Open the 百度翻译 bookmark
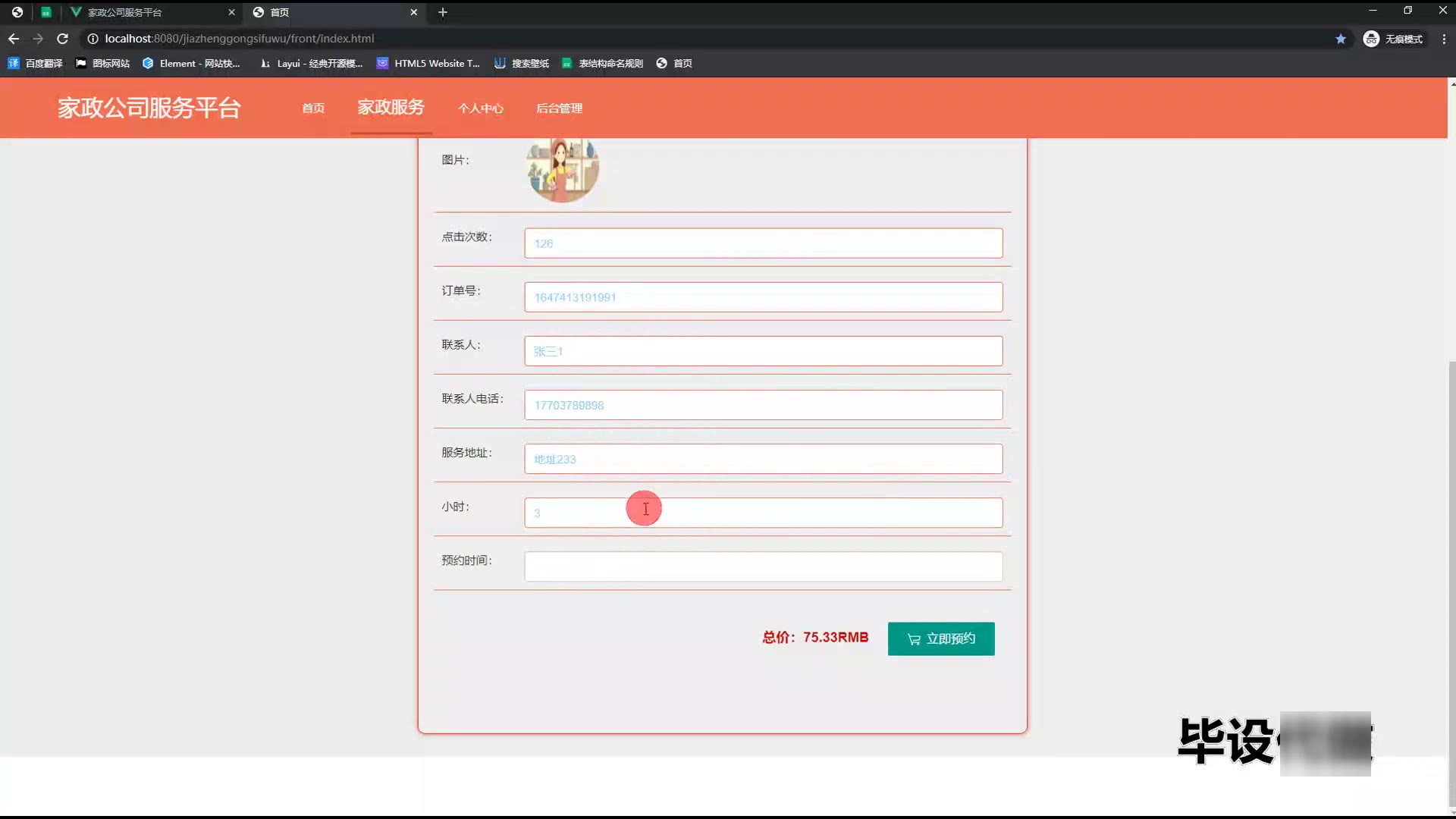This screenshot has width=1456, height=819. 35,64
